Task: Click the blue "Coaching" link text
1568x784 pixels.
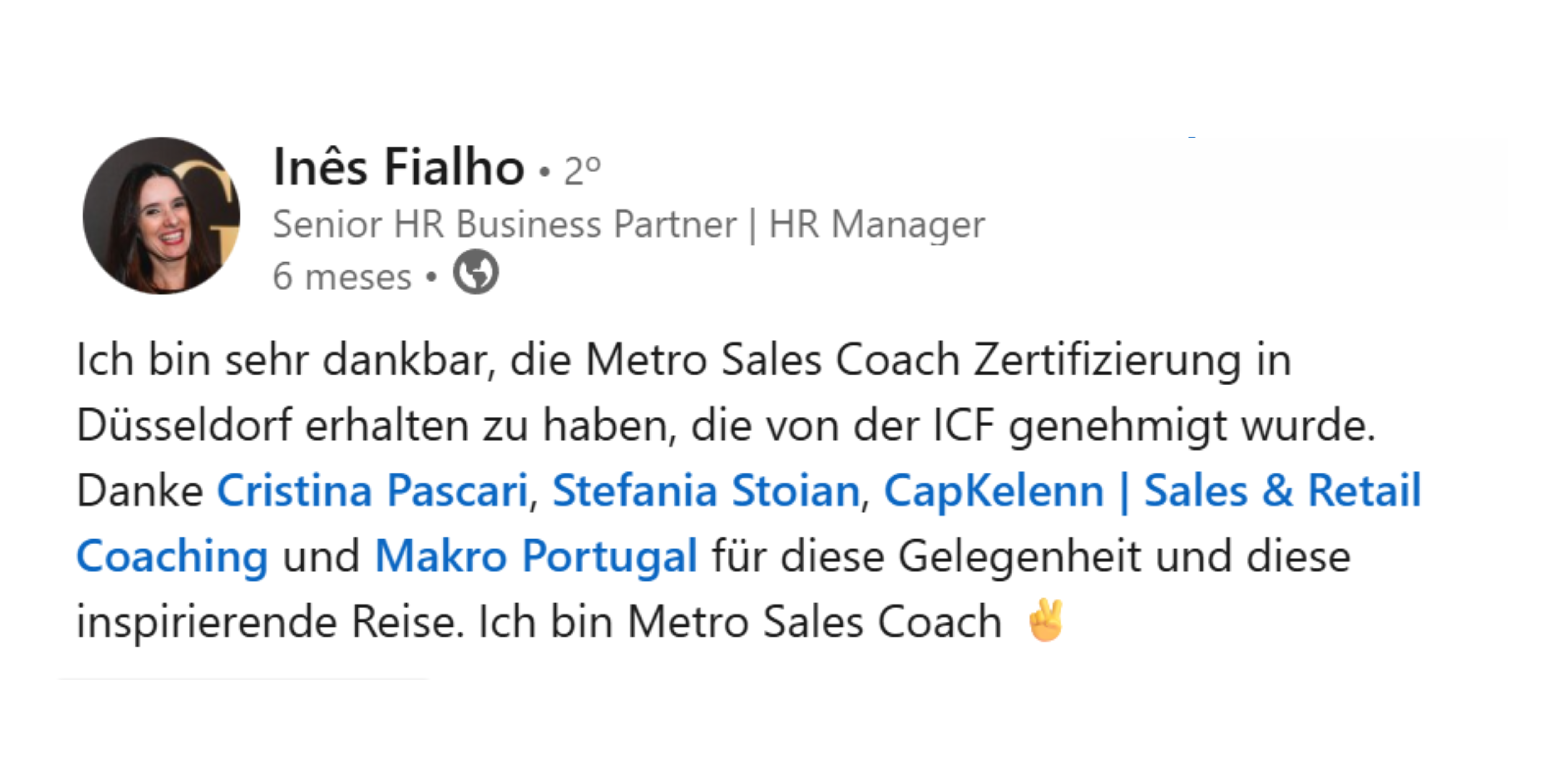Action: point(172,556)
